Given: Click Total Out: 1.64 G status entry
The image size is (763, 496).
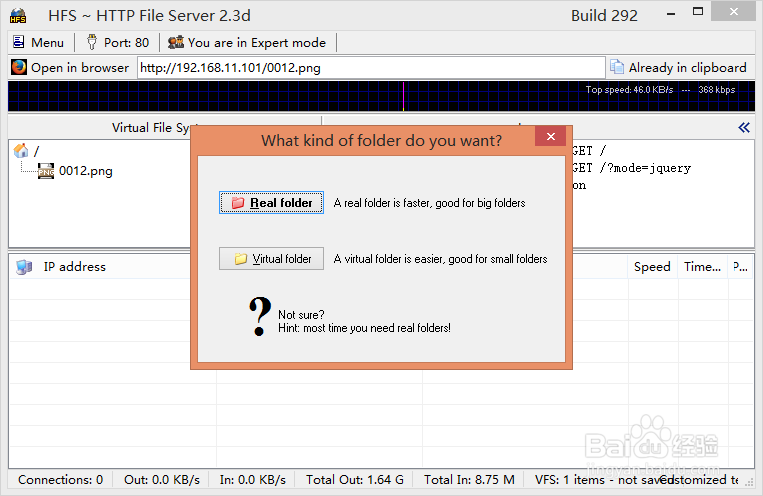Looking at the screenshot, I should pyautogui.click(x=355, y=480).
